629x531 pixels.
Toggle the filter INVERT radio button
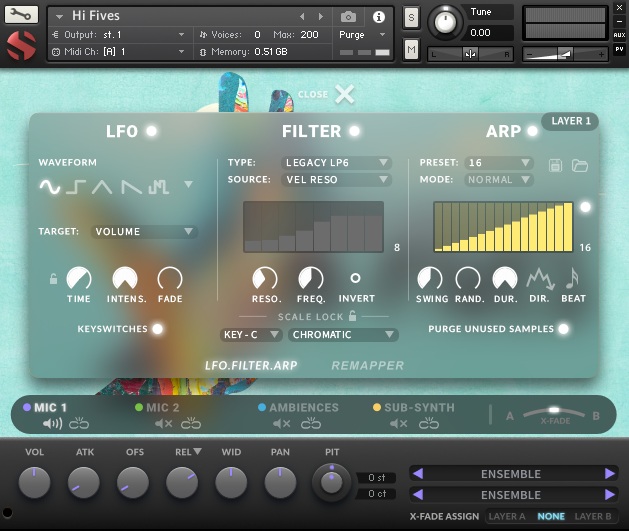click(x=355, y=278)
